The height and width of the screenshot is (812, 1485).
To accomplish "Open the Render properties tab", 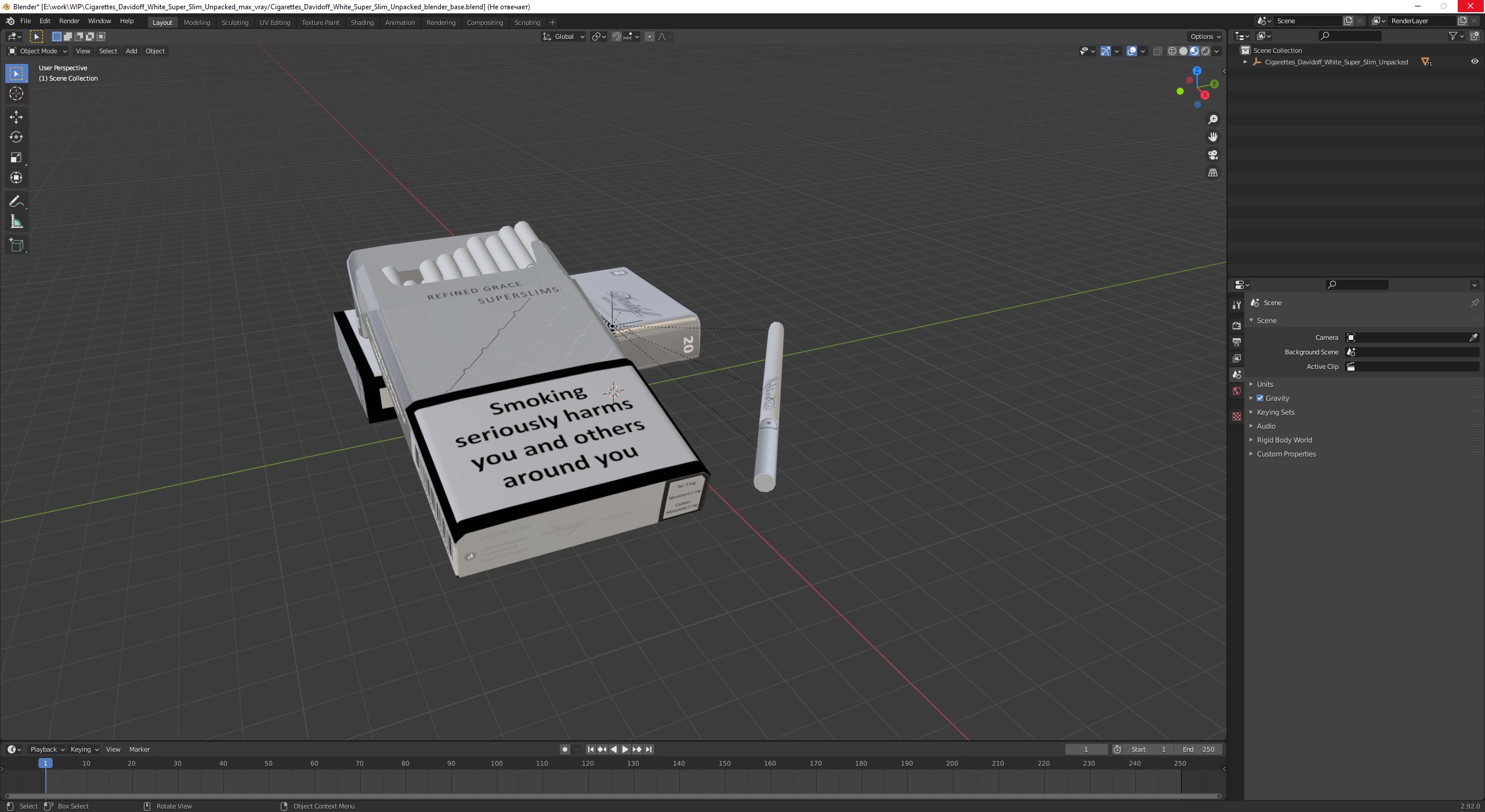I will click(x=1236, y=326).
